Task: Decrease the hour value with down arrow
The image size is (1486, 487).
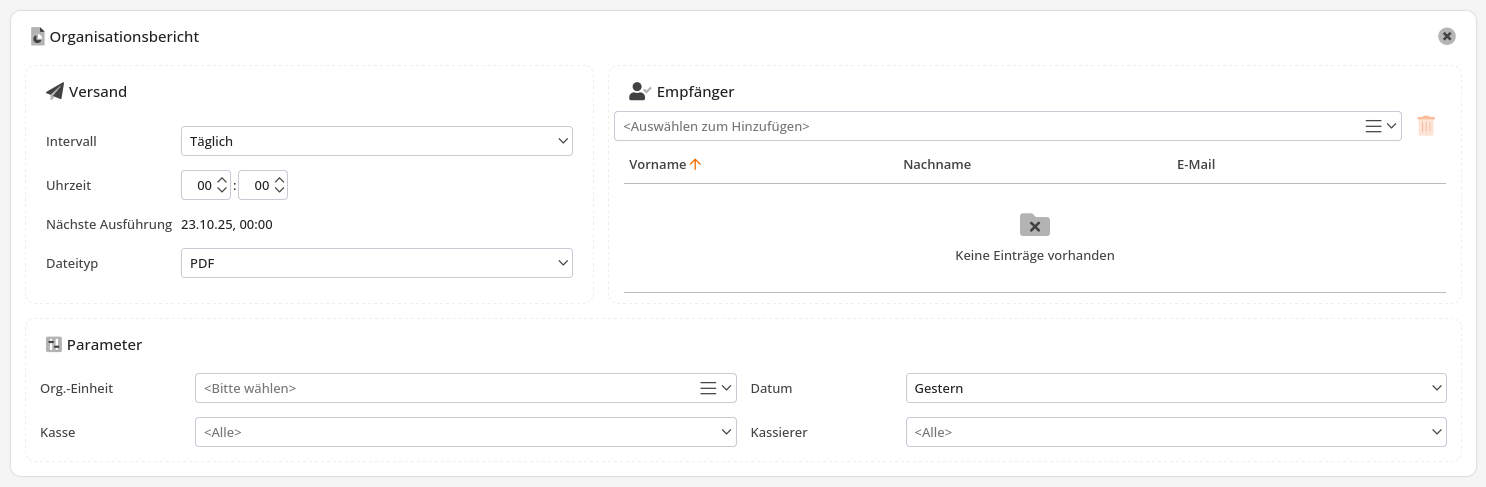Action: tap(222, 191)
